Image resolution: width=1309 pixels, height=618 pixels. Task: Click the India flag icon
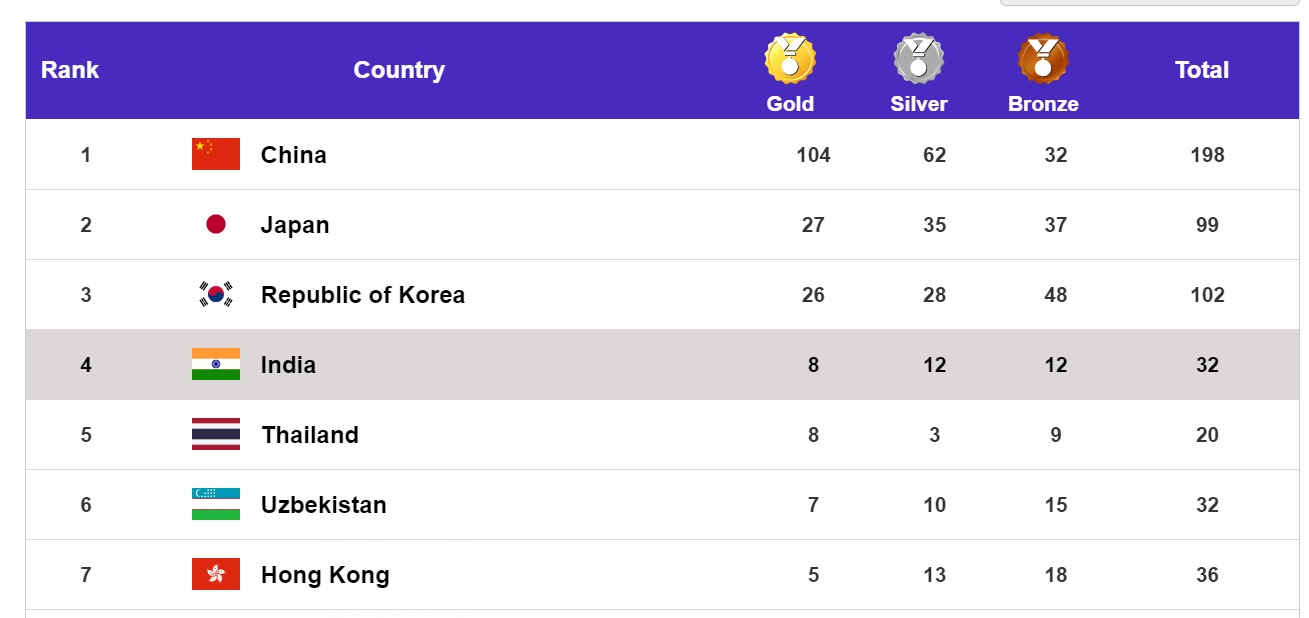tap(216, 364)
